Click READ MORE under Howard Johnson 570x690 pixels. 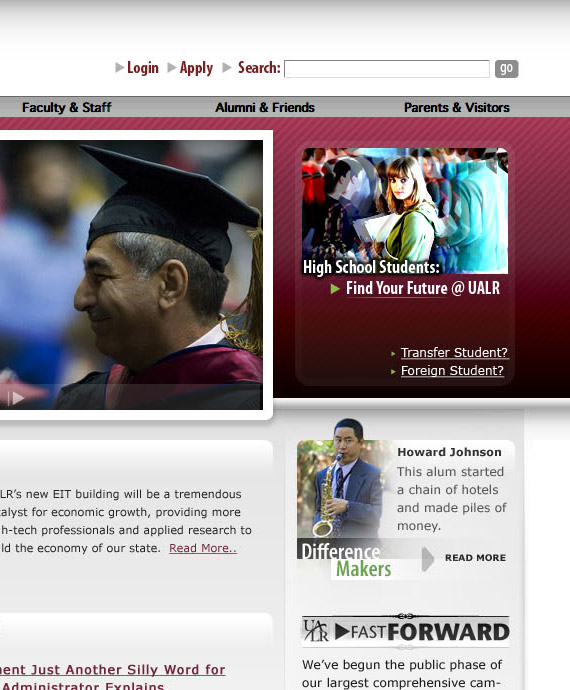tap(475, 558)
